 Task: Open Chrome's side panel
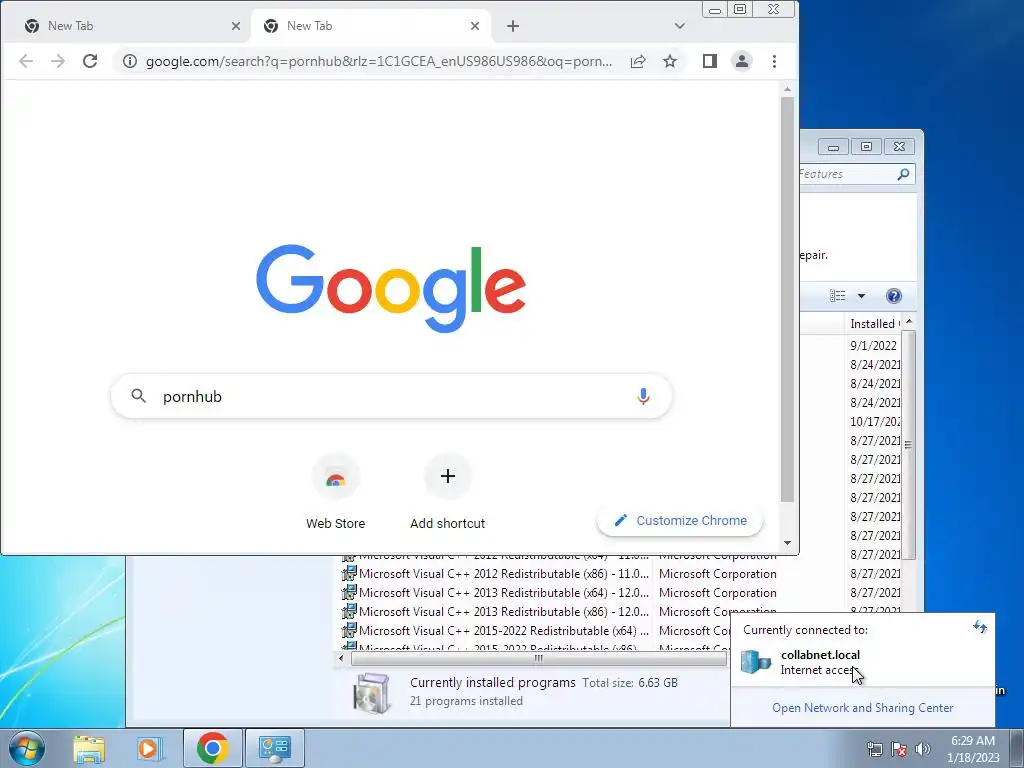pyautogui.click(x=710, y=61)
